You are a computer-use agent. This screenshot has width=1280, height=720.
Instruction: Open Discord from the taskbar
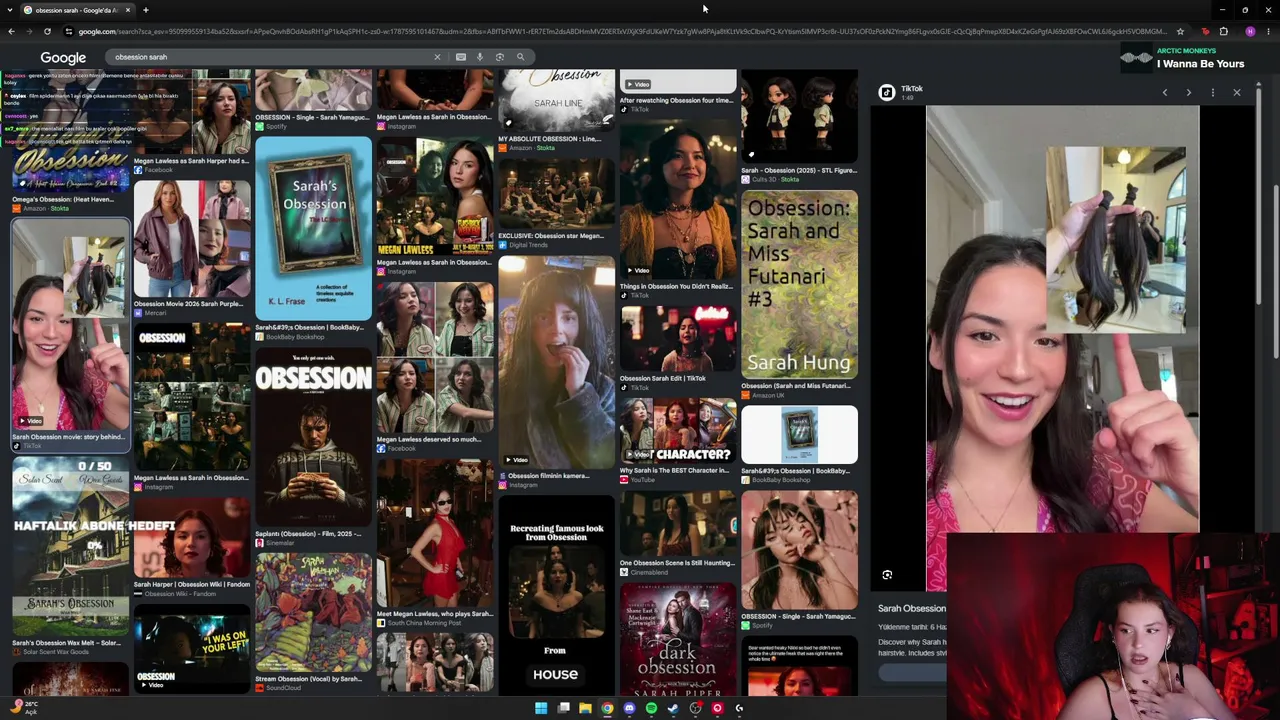click(629, 708)
